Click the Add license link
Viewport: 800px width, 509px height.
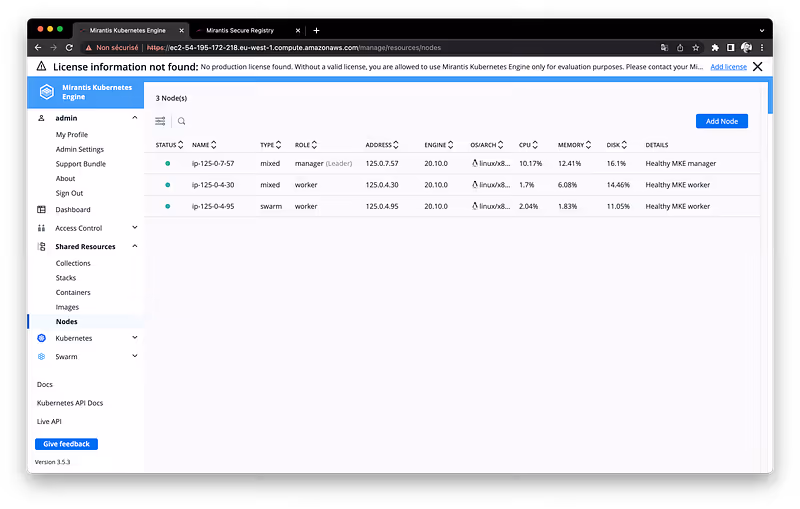point(728,67)
